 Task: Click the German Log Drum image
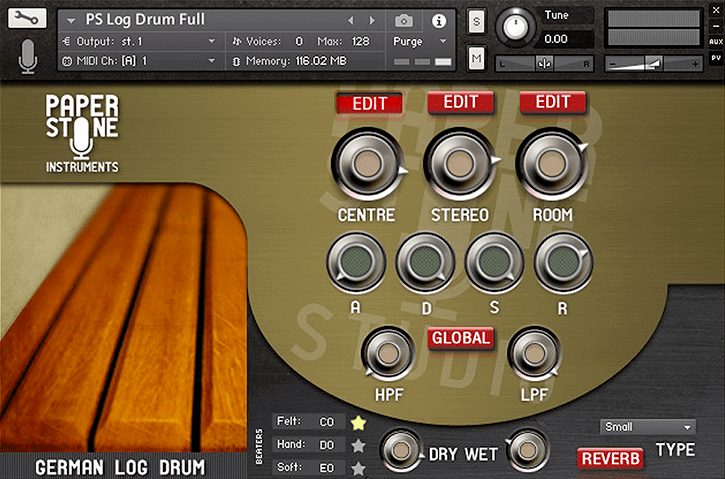click(x=123, y=319)
